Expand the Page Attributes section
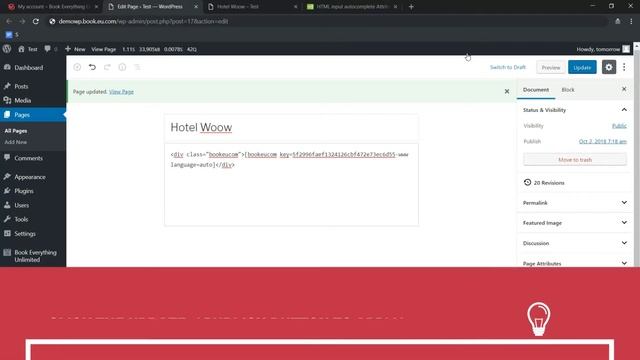 click(575, 263)
